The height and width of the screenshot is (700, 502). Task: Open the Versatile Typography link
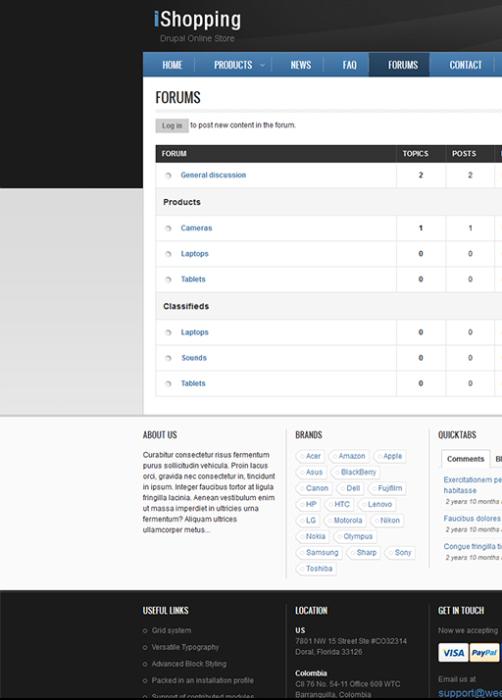[x=185, y=647]
